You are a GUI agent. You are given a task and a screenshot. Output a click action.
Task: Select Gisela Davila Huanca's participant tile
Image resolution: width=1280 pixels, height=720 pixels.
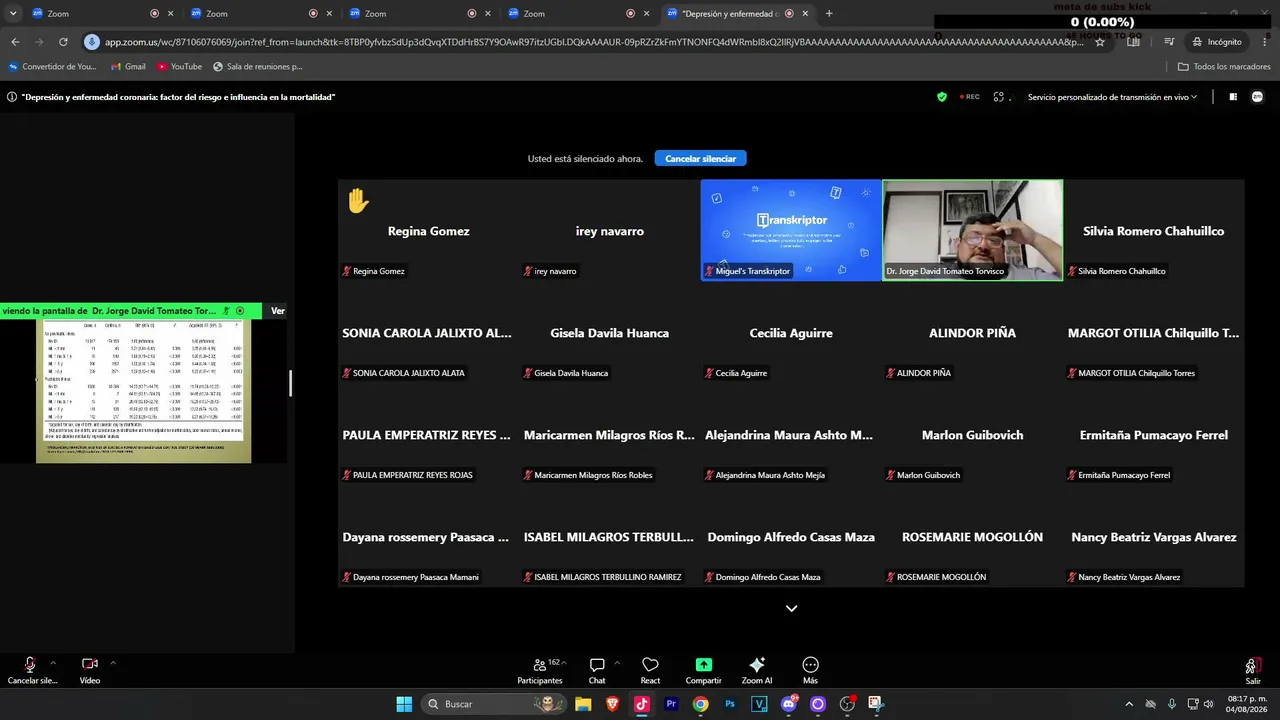pos(610,332)
